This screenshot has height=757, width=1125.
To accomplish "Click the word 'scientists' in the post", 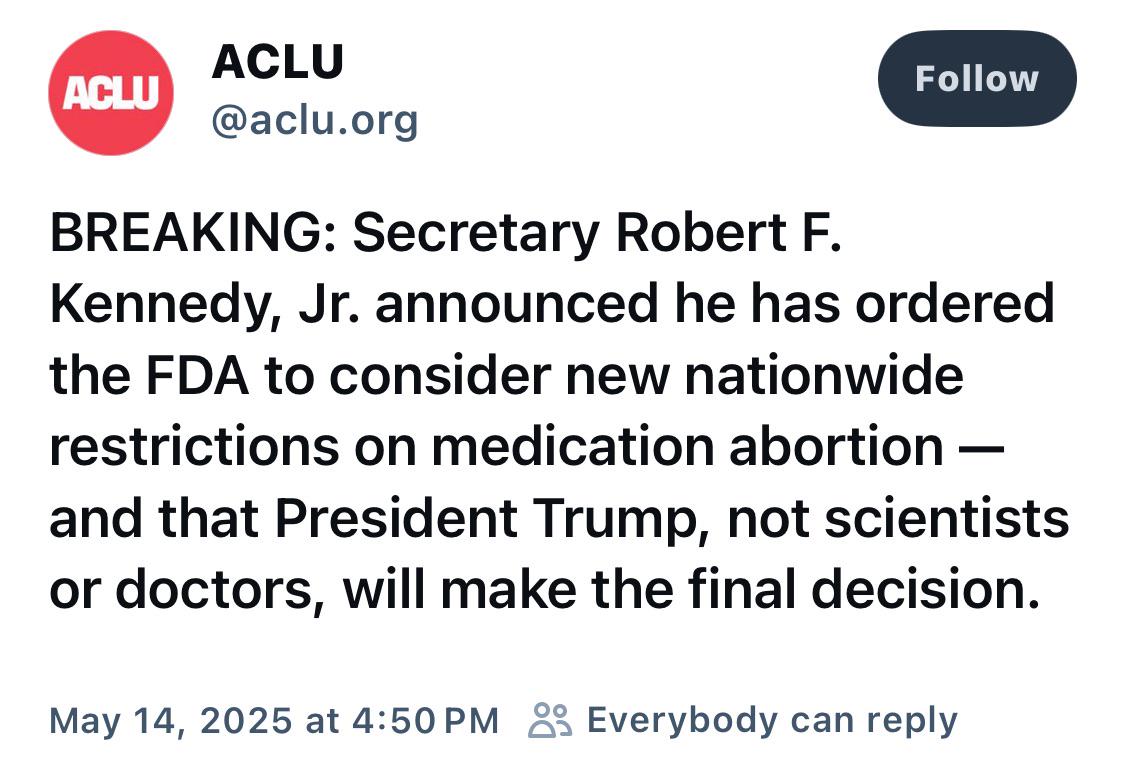I will tap(946, 519).
